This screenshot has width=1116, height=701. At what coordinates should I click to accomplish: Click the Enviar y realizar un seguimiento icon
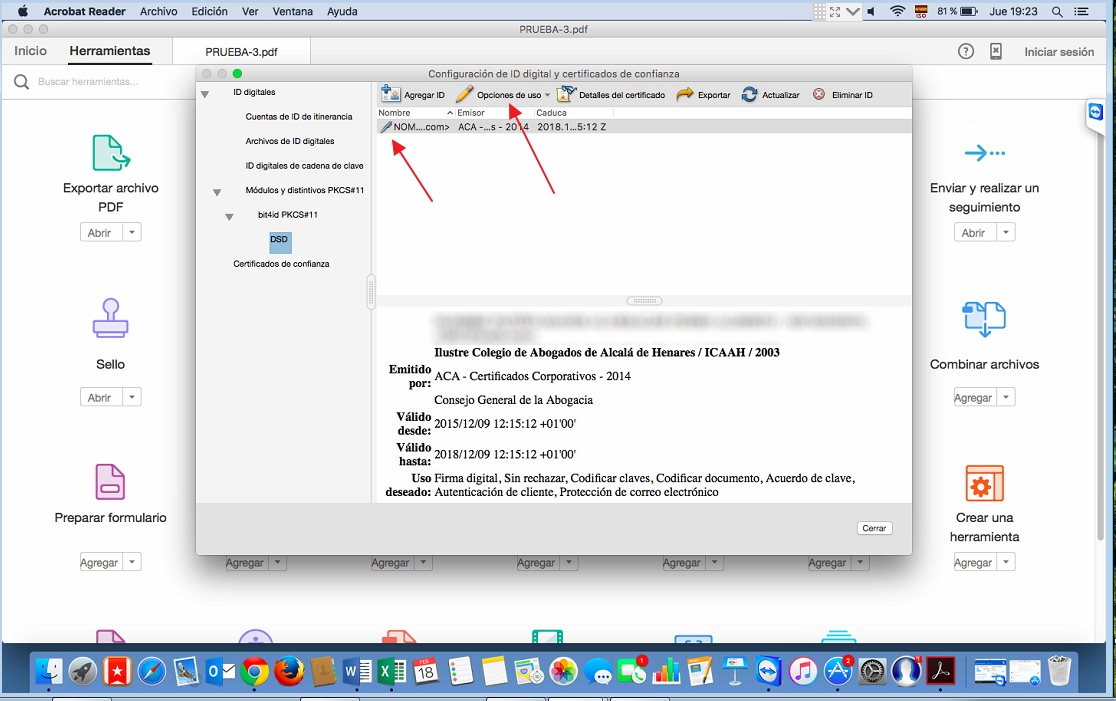(985, 152)
